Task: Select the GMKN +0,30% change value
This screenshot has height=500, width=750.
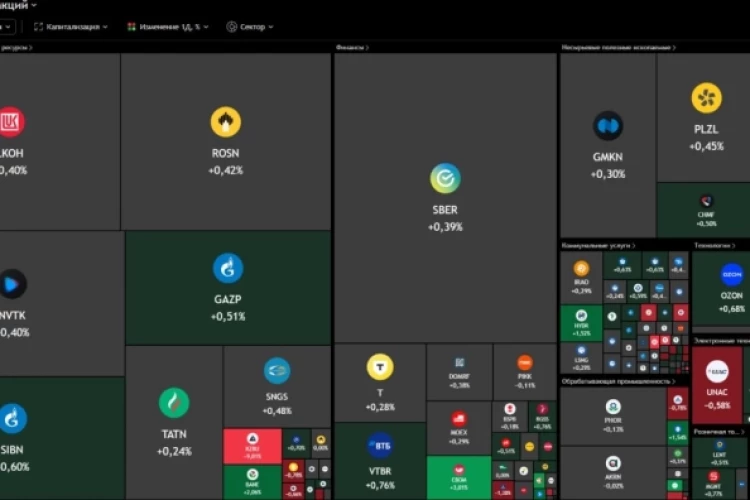Action: pyautogui.click(x=608, y=174)
